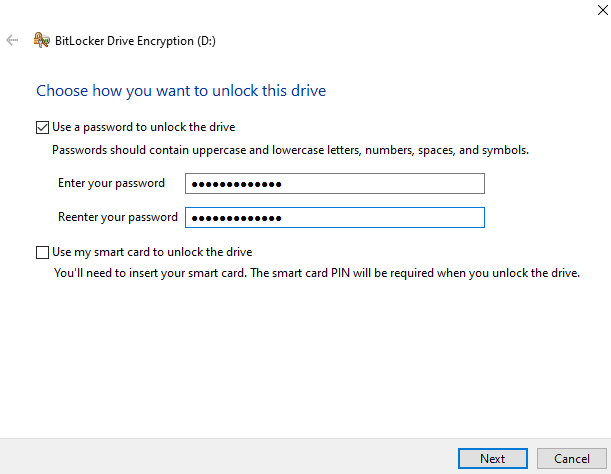Click the 'You'll need to insert your smart card' text
This screenshot has height=474, width=611.
click(x=317, y=273)
